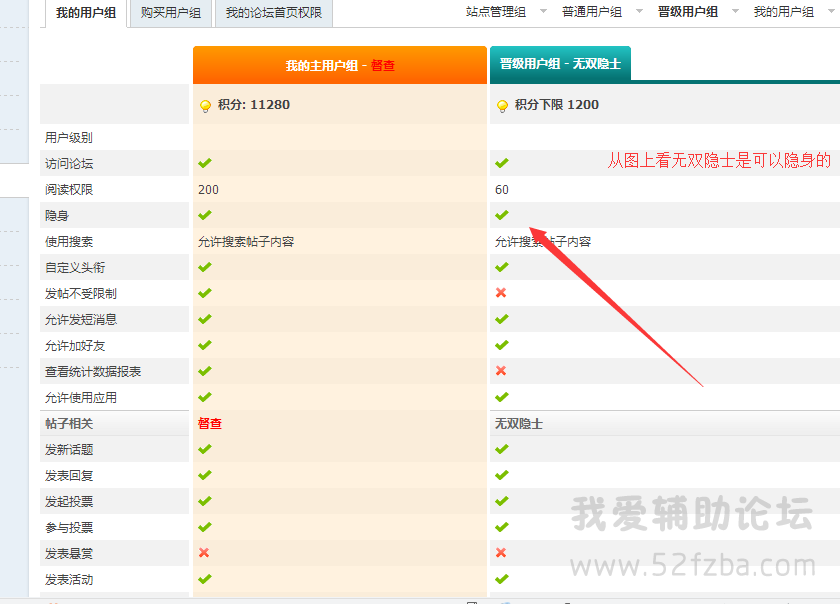Click the 阅读权限 row label
The width and height of the screenshot is (840, 604).
coord(69,190)
